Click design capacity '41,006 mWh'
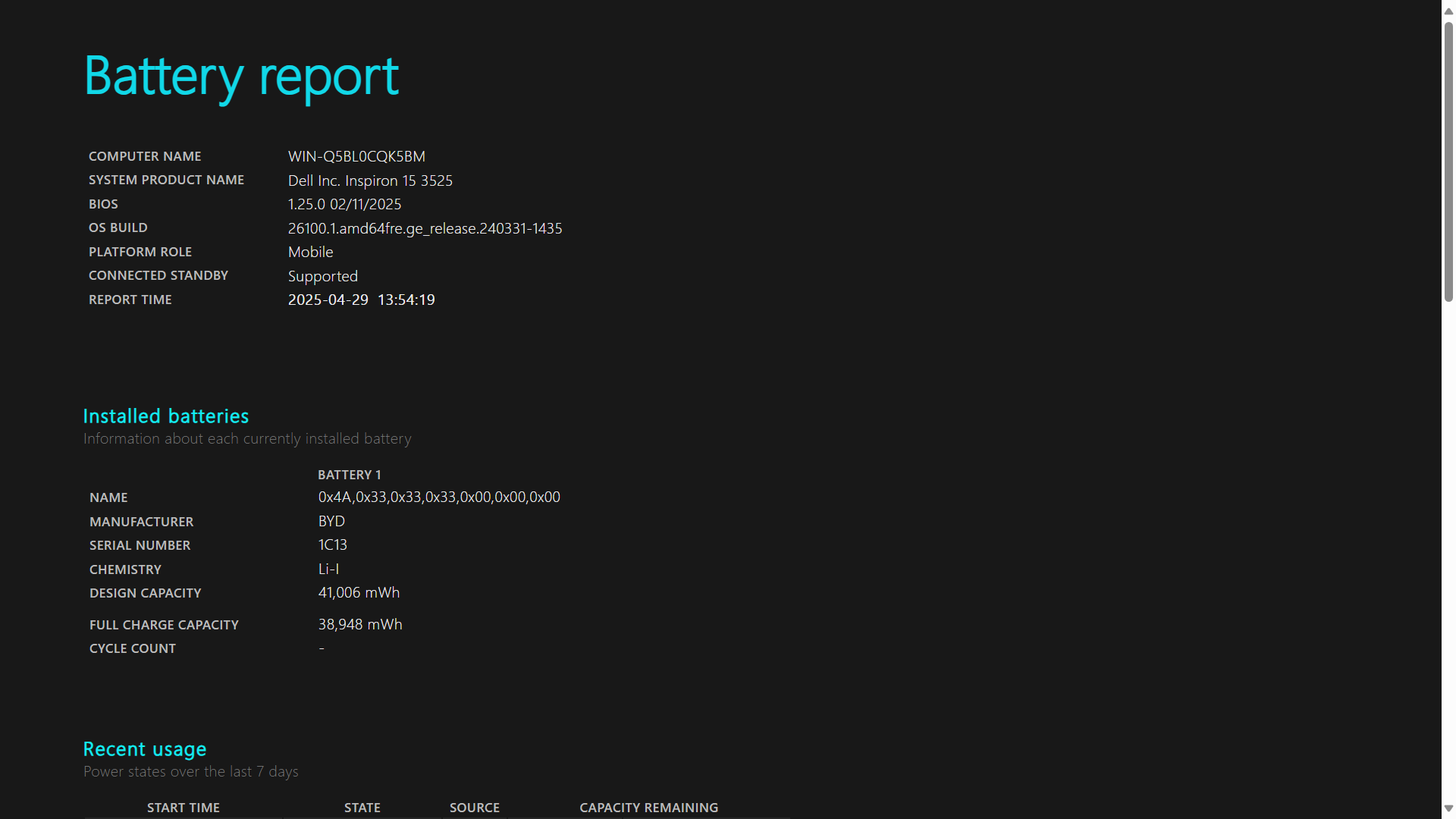Image resolution: width=1456 pixels, height=819 pixels. click(x=359, y=592)
